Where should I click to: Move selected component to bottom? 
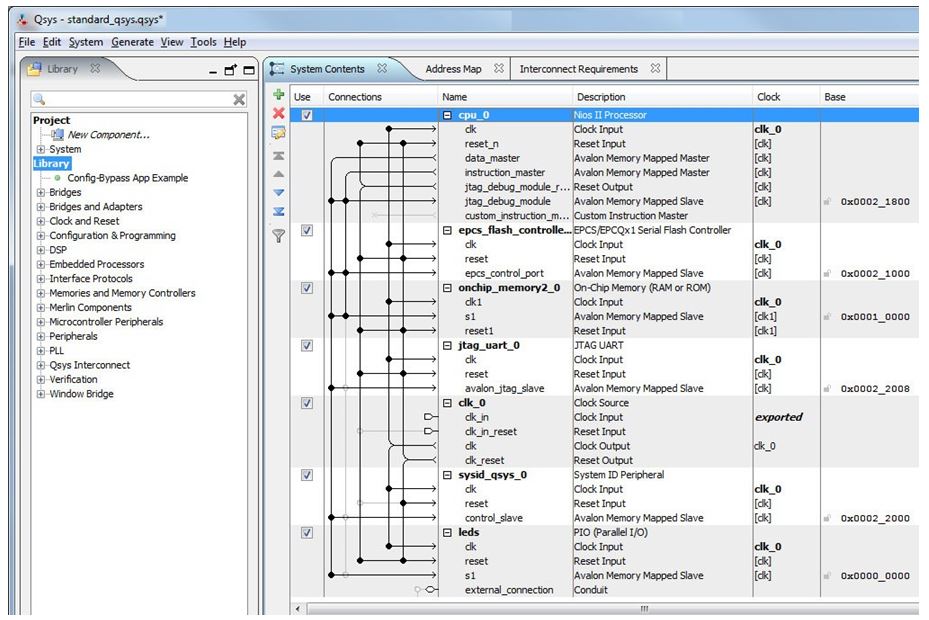[279, 211]
